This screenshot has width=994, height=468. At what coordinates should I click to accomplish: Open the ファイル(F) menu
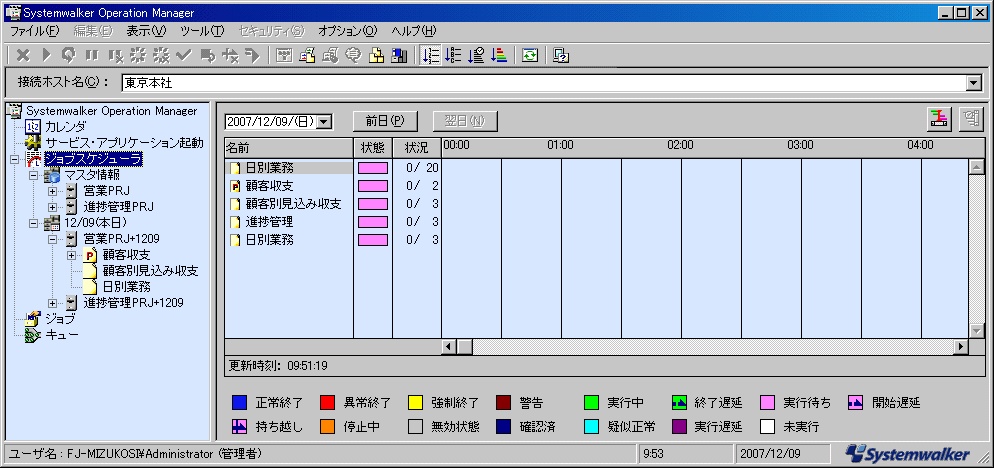(x=35, y=30)
